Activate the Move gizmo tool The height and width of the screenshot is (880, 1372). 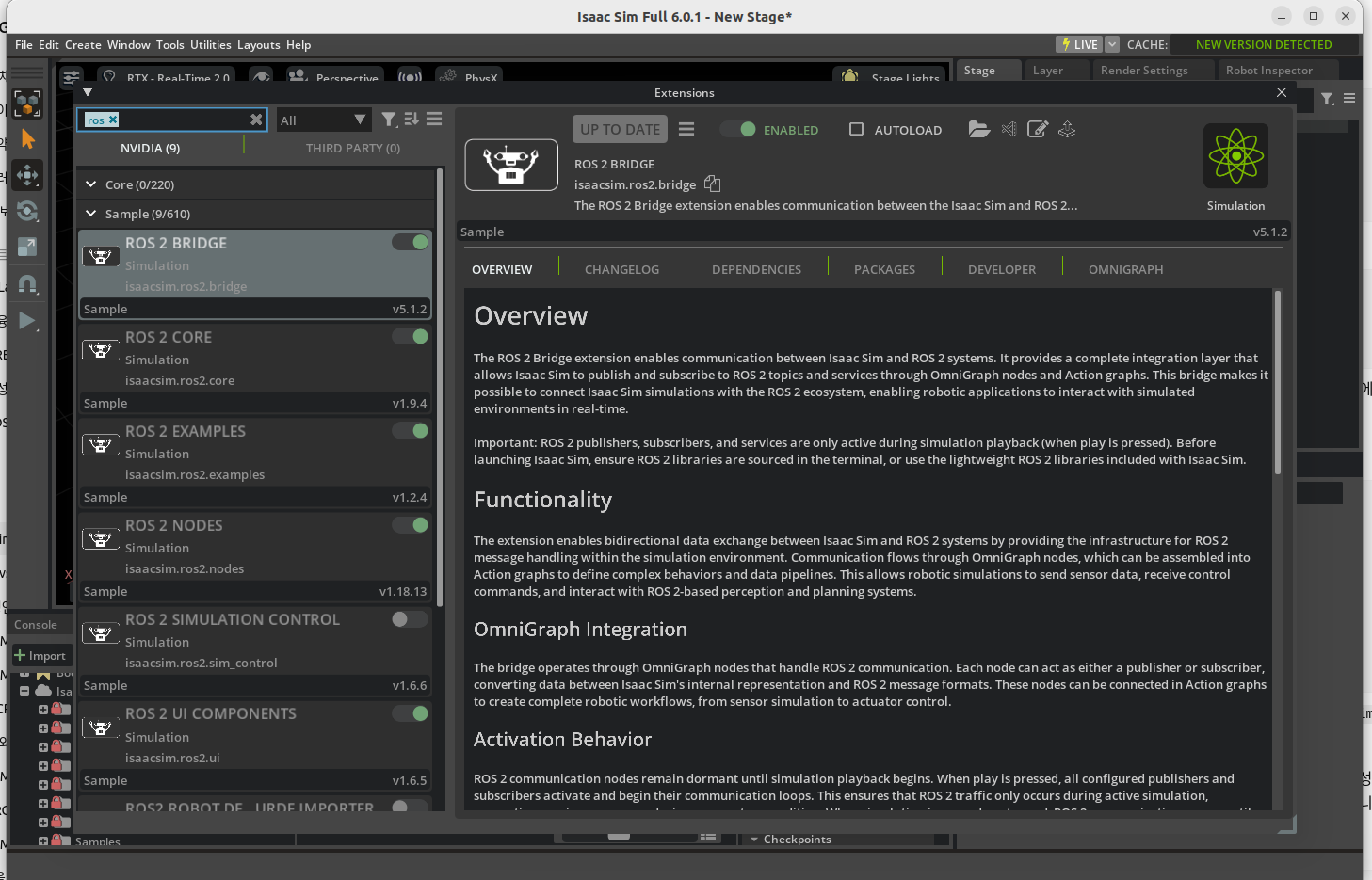tap(27, 175)
